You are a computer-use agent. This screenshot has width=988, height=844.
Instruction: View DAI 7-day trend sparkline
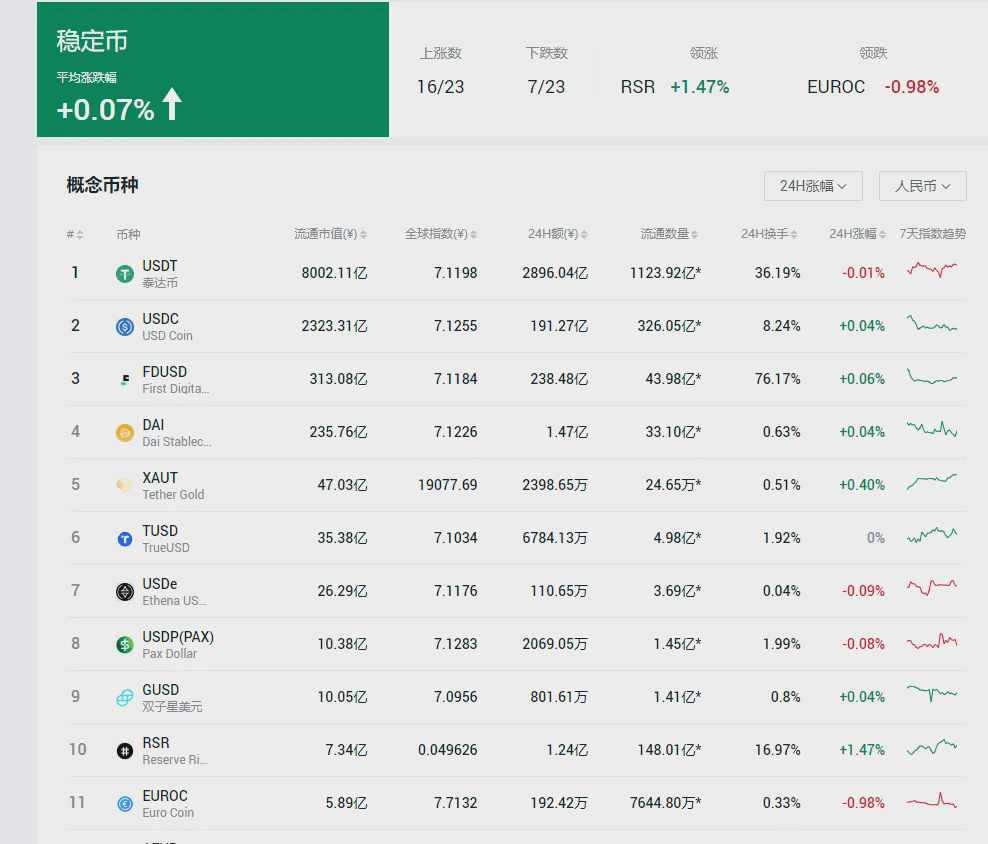click(x=932, y=429)
